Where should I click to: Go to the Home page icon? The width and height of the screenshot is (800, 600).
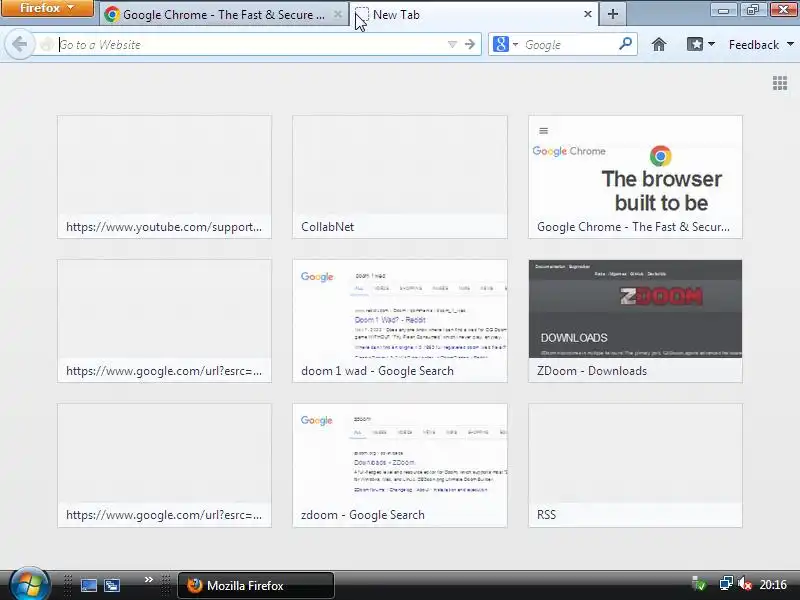[659, 45]
